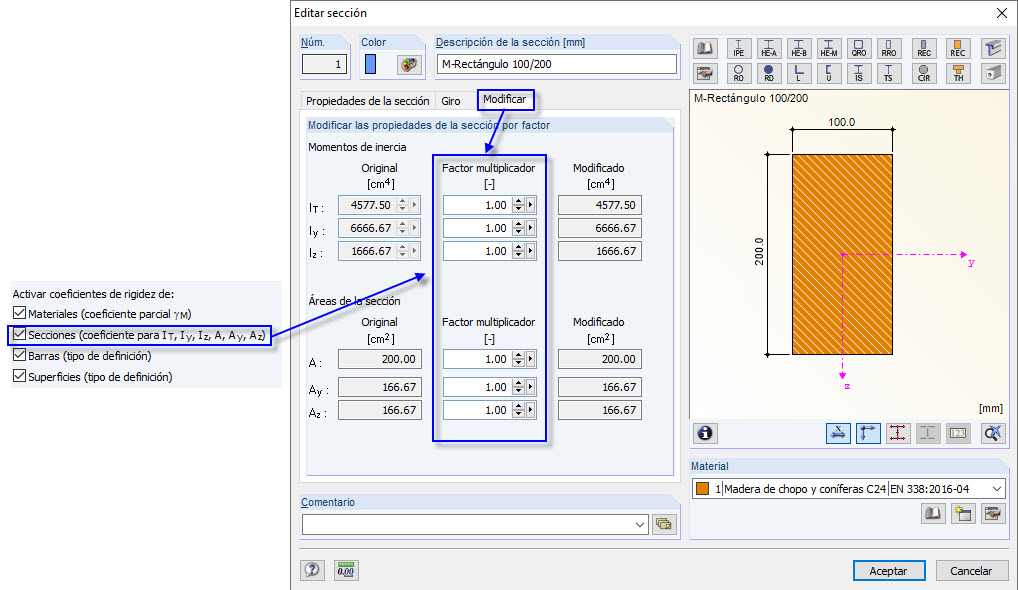Open the Modificar tab
Screen dimensions: 1018x590
tap(505, 100)
